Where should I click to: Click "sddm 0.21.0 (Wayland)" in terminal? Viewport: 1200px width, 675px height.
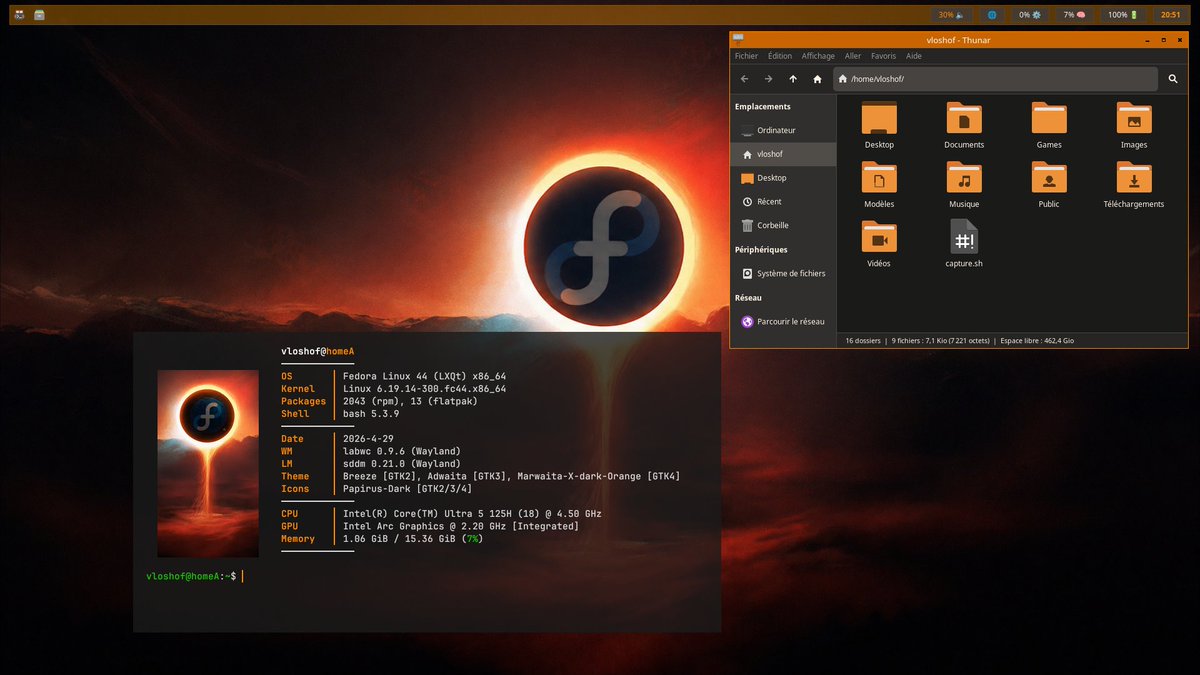[x=402, y=464]
